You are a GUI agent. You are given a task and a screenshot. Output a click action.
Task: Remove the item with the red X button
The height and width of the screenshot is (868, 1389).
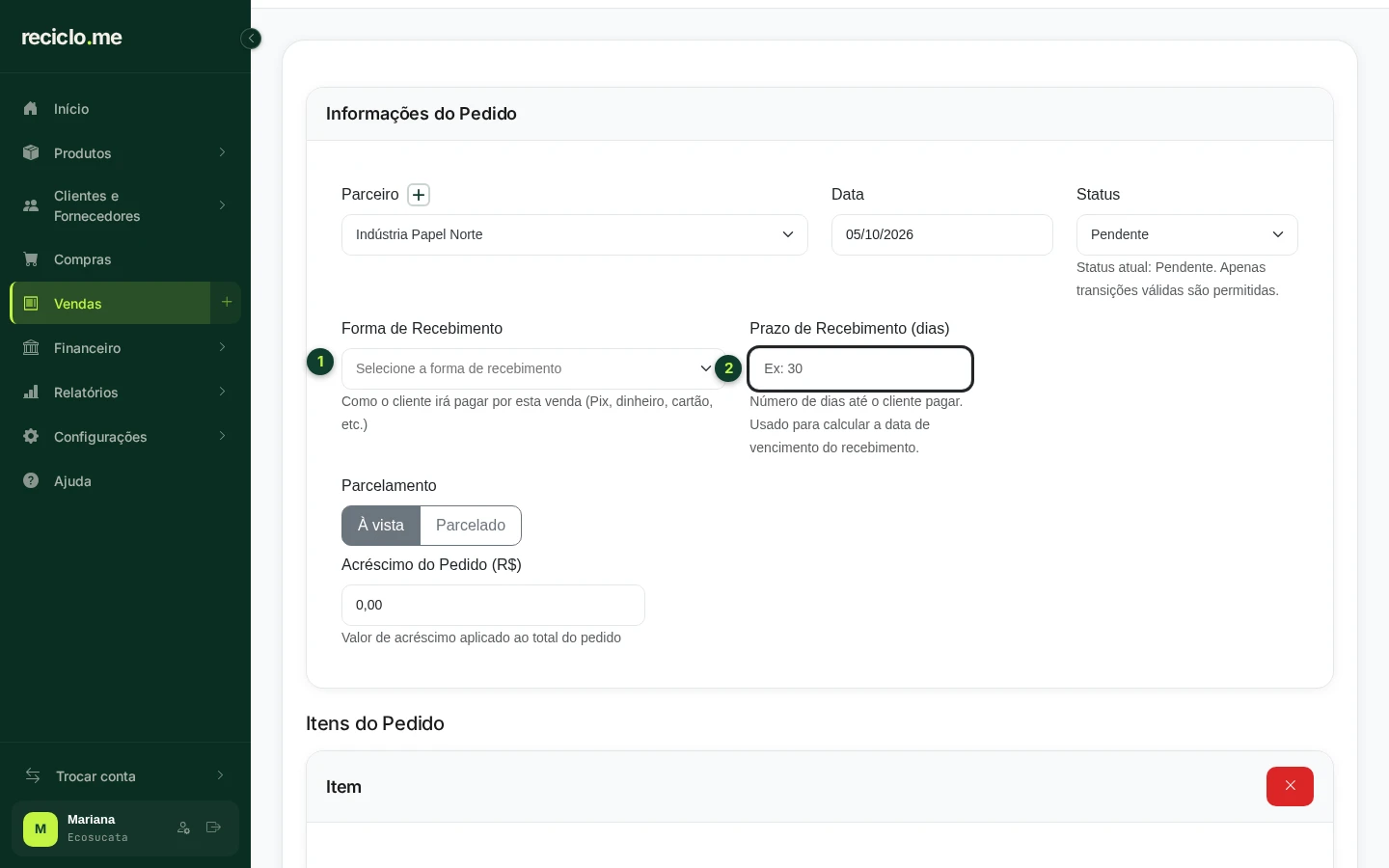point(1290,786)
